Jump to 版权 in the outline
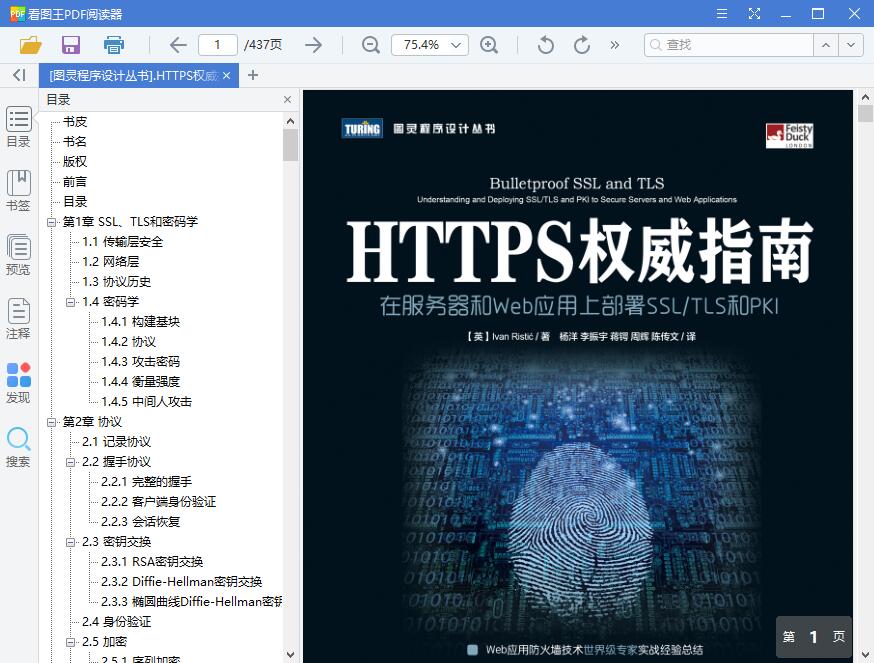Image resolution: width=874 pixels, height=663 pixels. click(75, 162)
